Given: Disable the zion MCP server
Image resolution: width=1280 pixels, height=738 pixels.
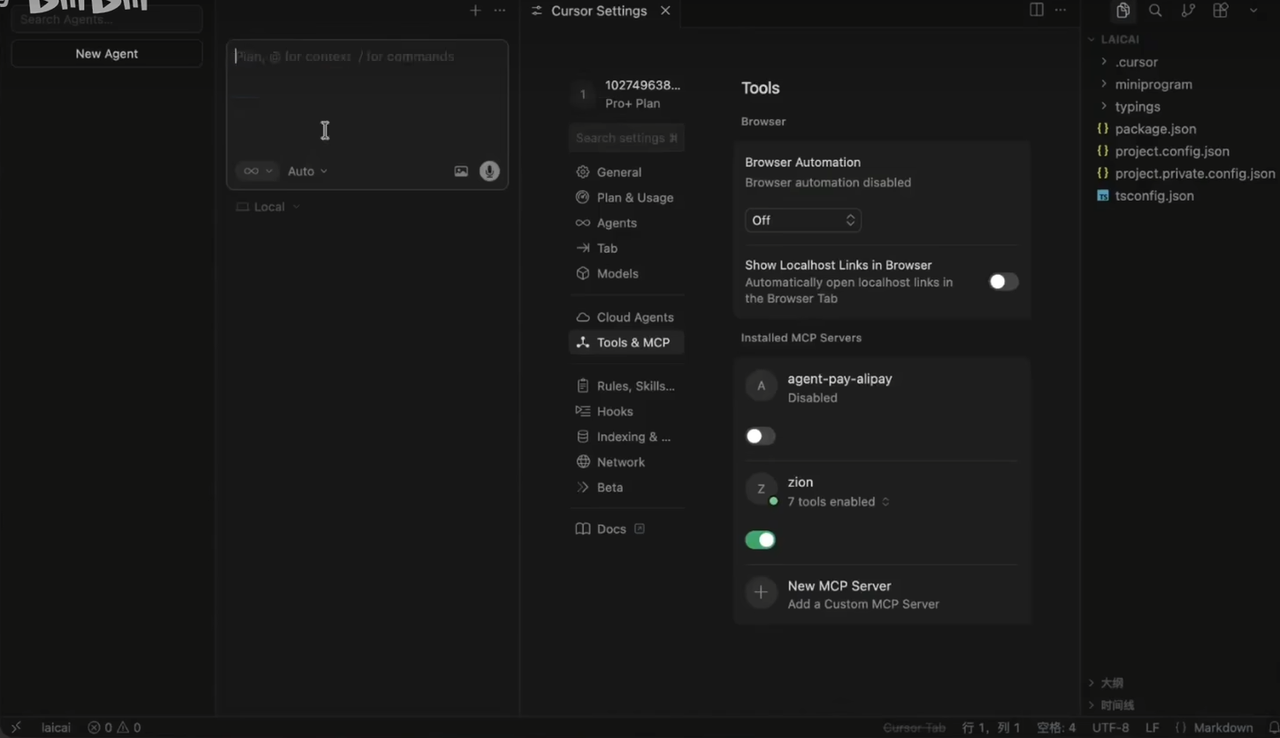Looking at the screenshot, I should (x=760, y=540).
